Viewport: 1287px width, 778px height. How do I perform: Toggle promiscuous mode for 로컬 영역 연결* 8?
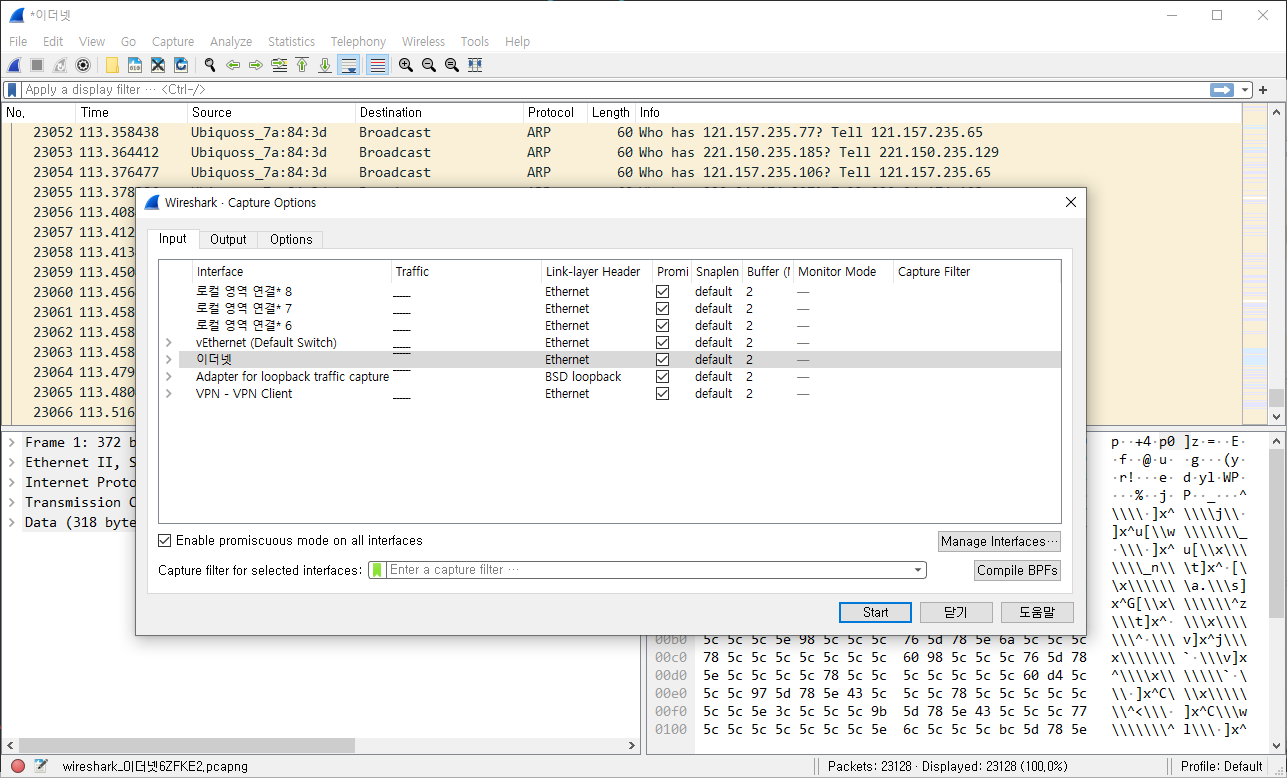[x=662, y=292]
